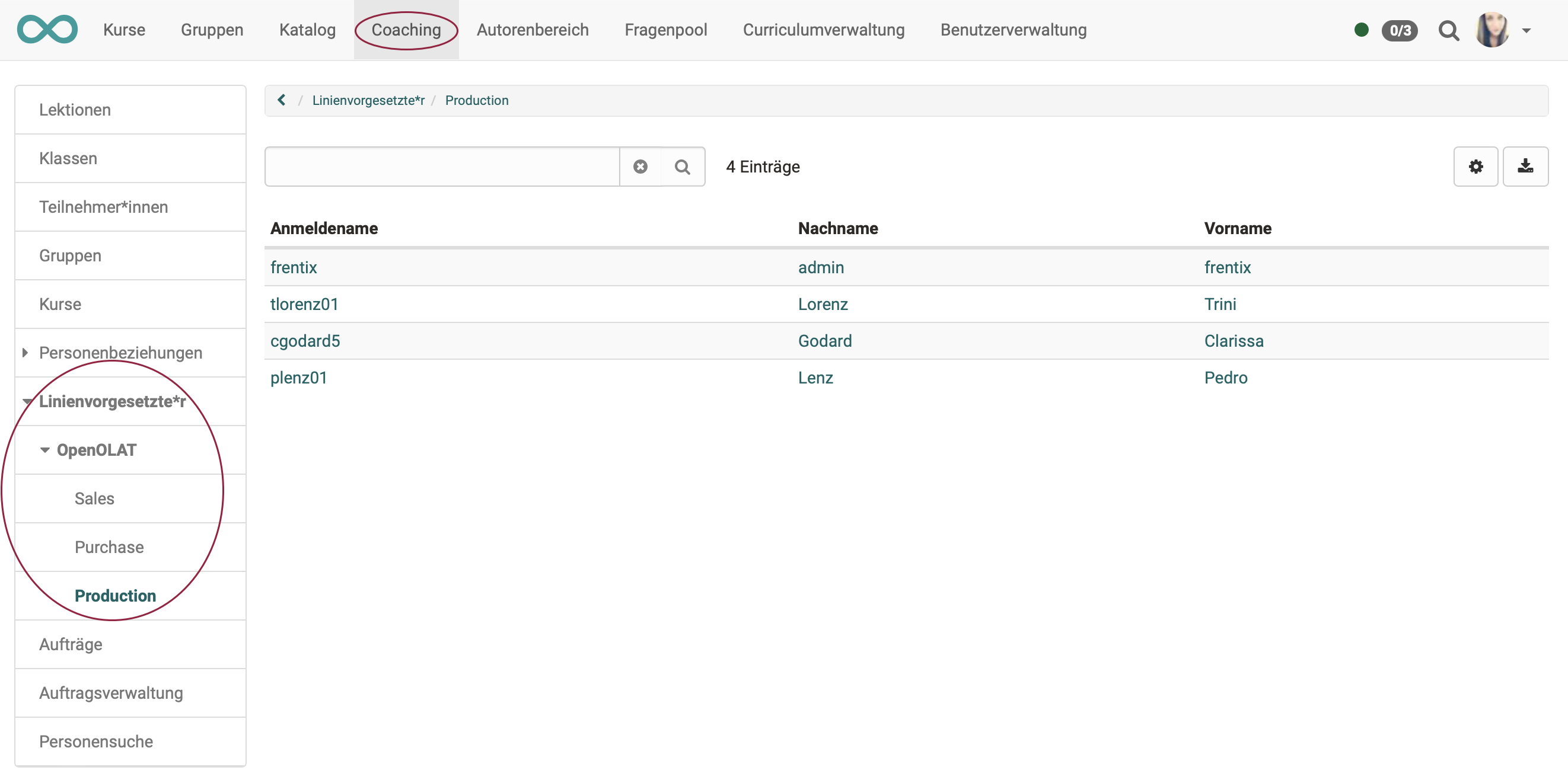This screenshot has width=1568, height=780.
Task: Click the green online status indicator
Action: pos(1361,30)
